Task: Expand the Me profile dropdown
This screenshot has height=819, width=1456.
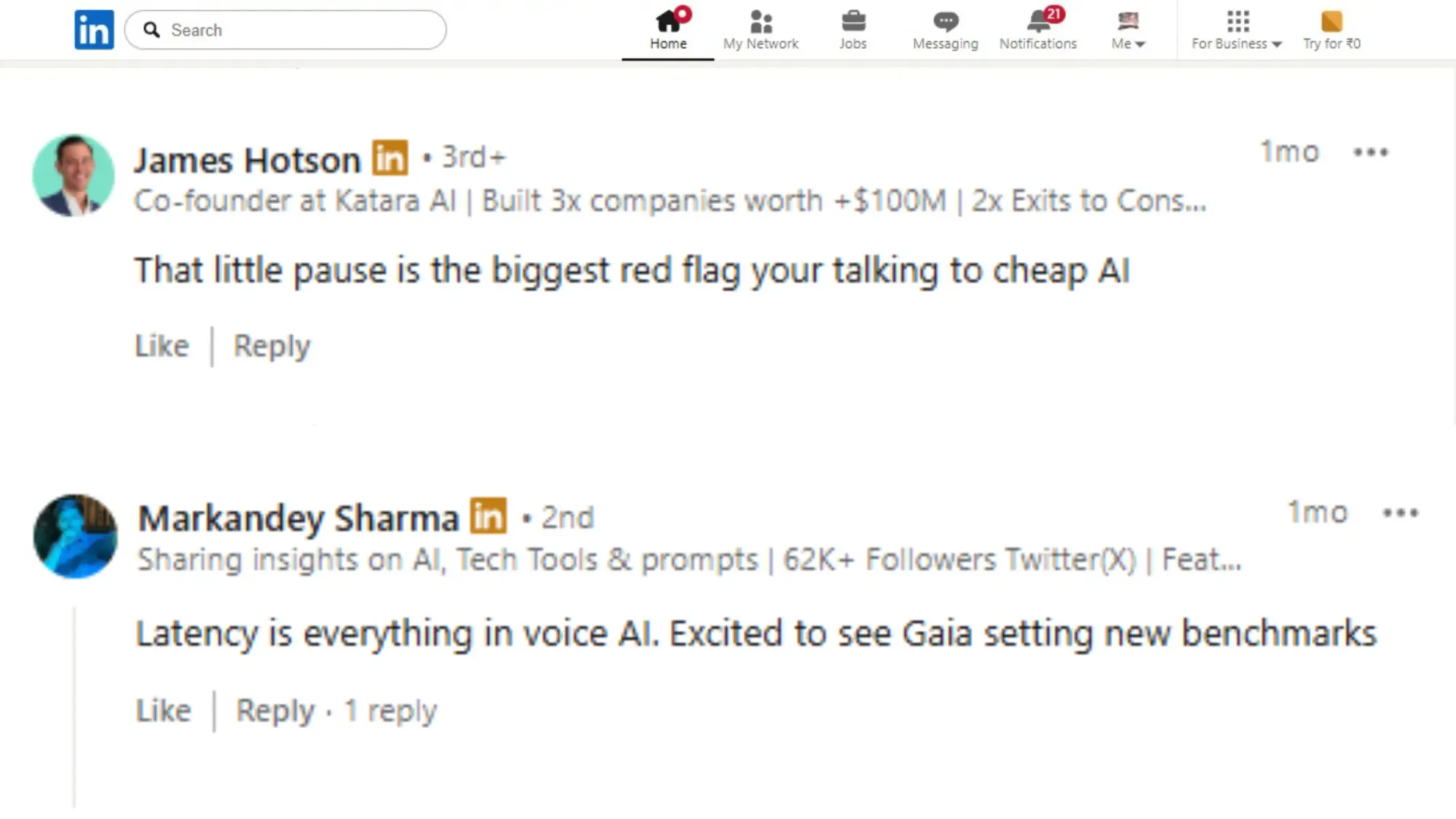Action: (1128, 30)
